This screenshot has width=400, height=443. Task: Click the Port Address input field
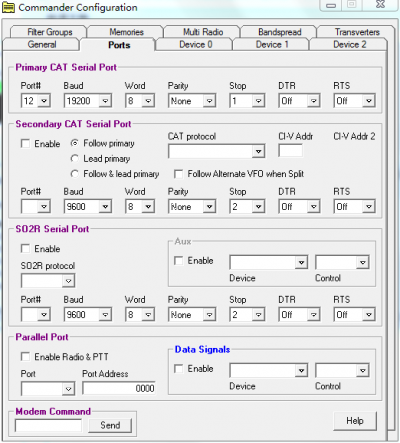pos(119,389)
